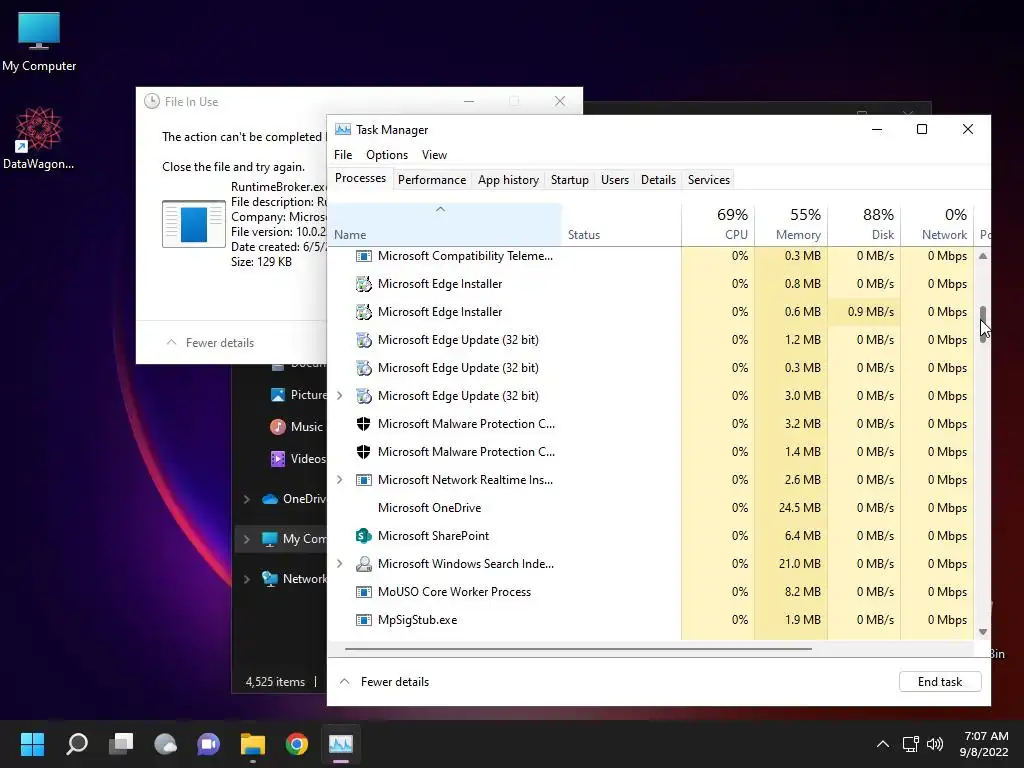Screen dimensions: 1024x768
Task: Open My Computer desktop icon
Action: 39,40
